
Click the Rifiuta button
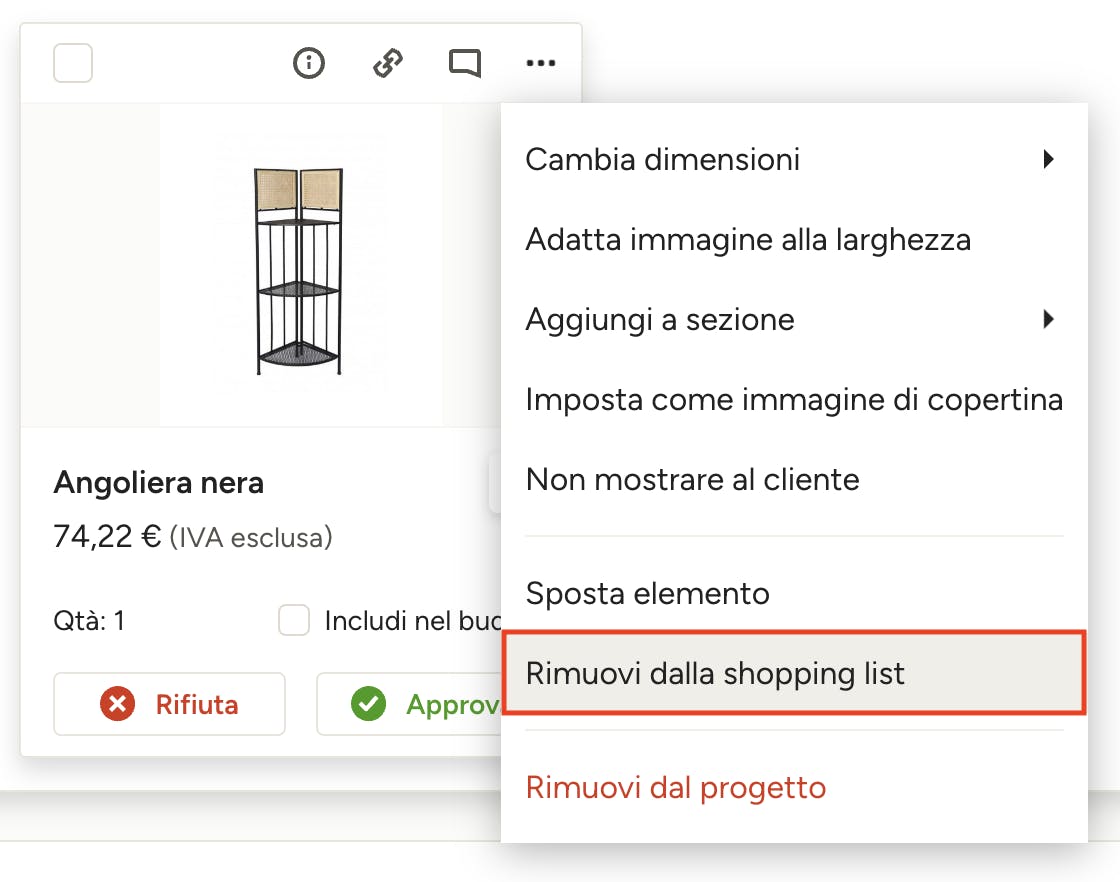[169, 704]
